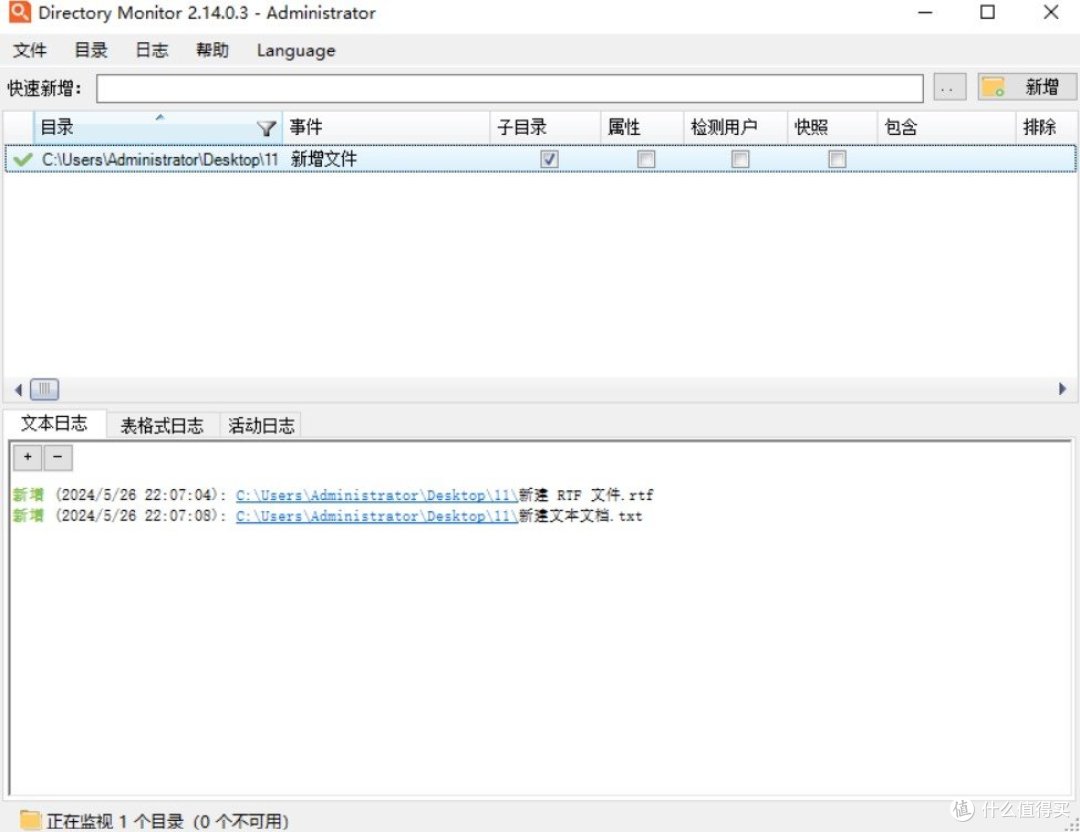The image size is (1080, 832).
Task: Open the 日志 menu
Action: pos(150,50)
